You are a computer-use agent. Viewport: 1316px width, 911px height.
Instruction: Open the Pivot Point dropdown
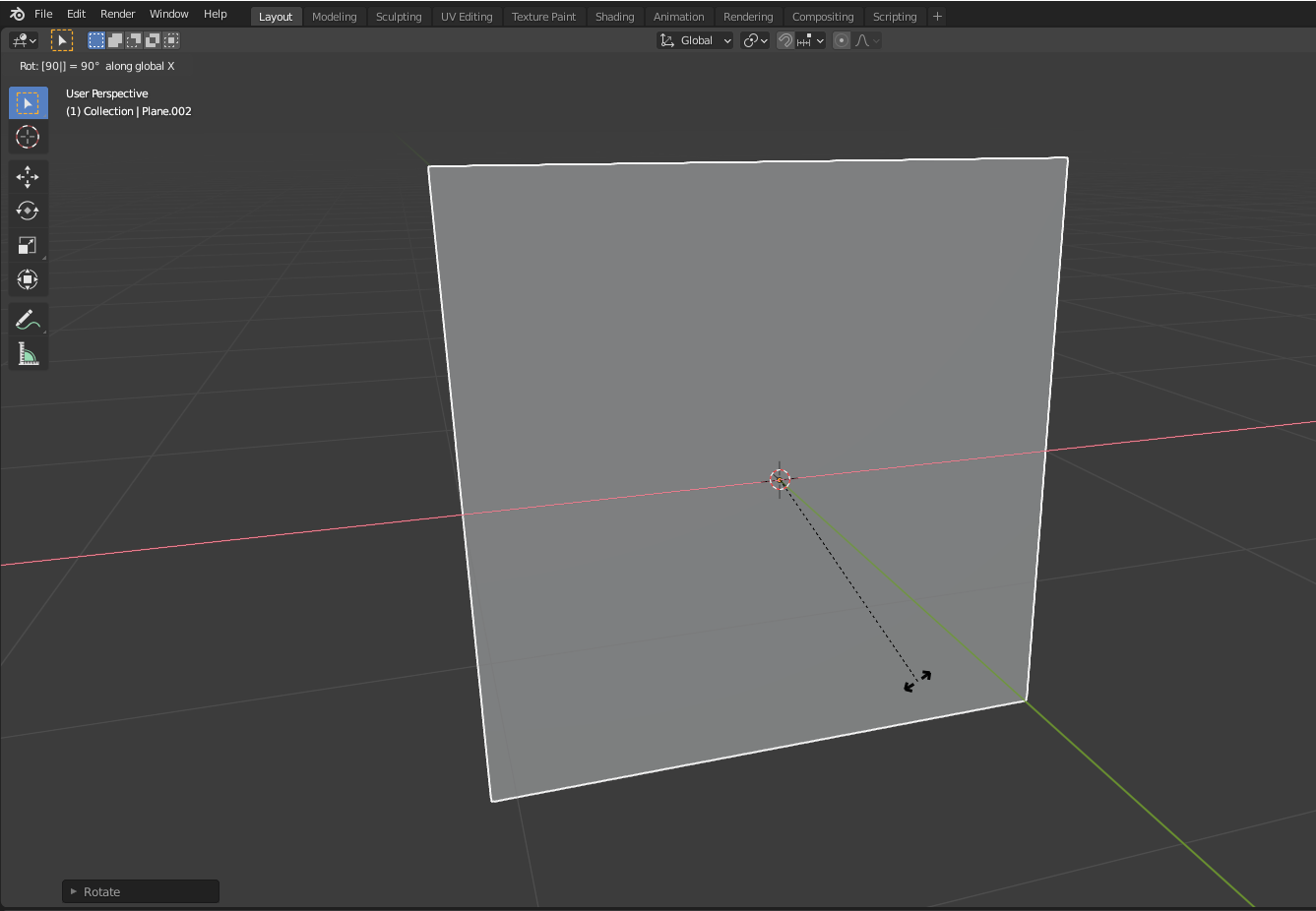[x=755, y=40]
